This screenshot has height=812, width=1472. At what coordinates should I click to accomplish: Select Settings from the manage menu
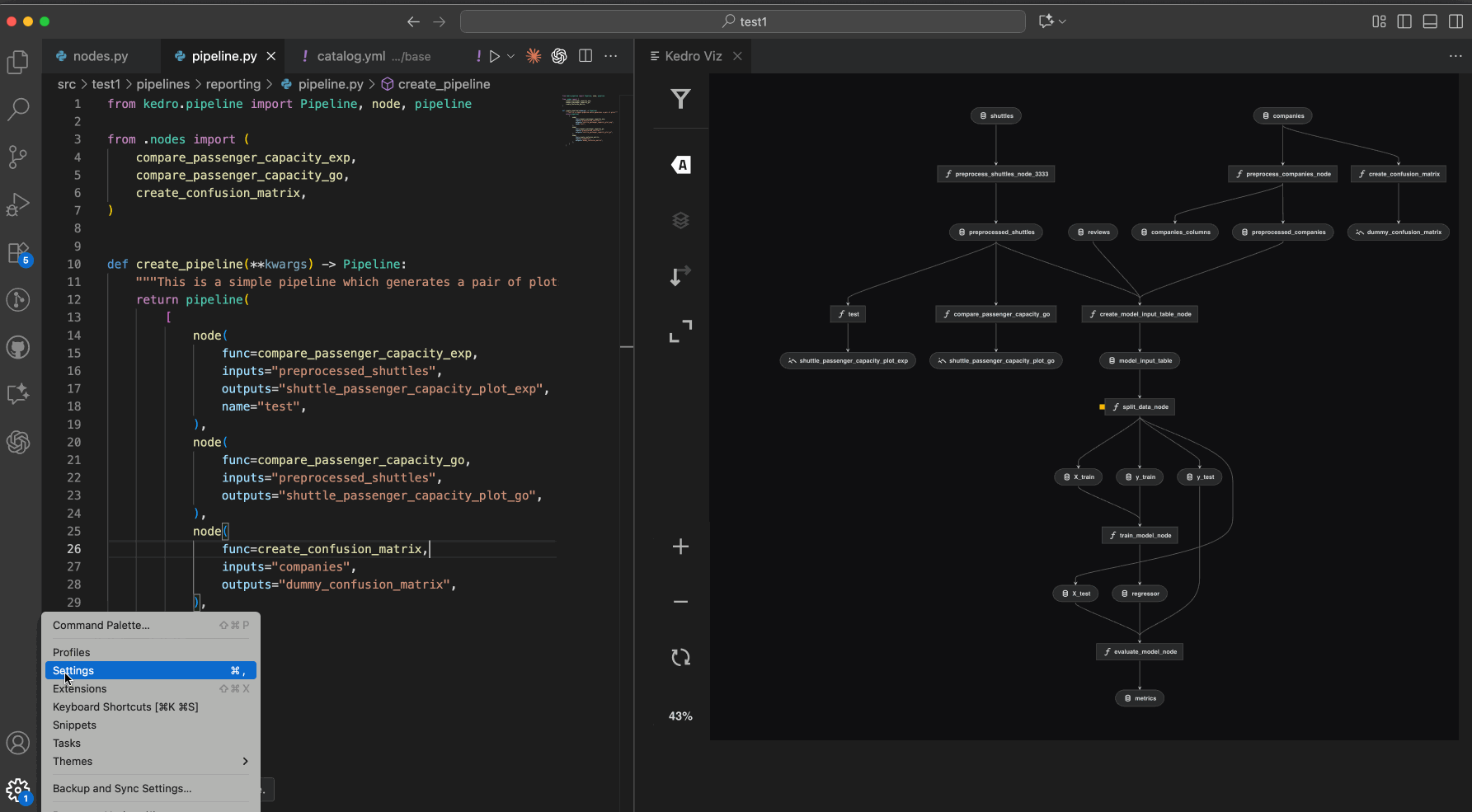click(x=150, y=670)
